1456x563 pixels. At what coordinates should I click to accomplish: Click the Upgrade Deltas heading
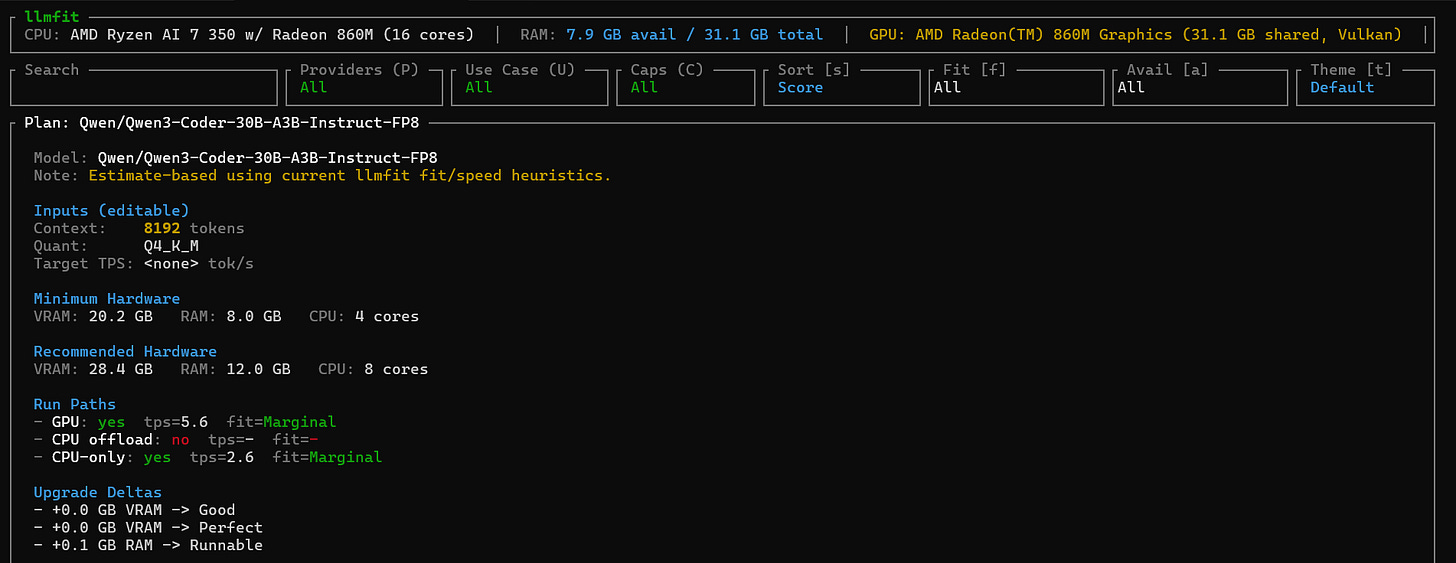[97, 493]
